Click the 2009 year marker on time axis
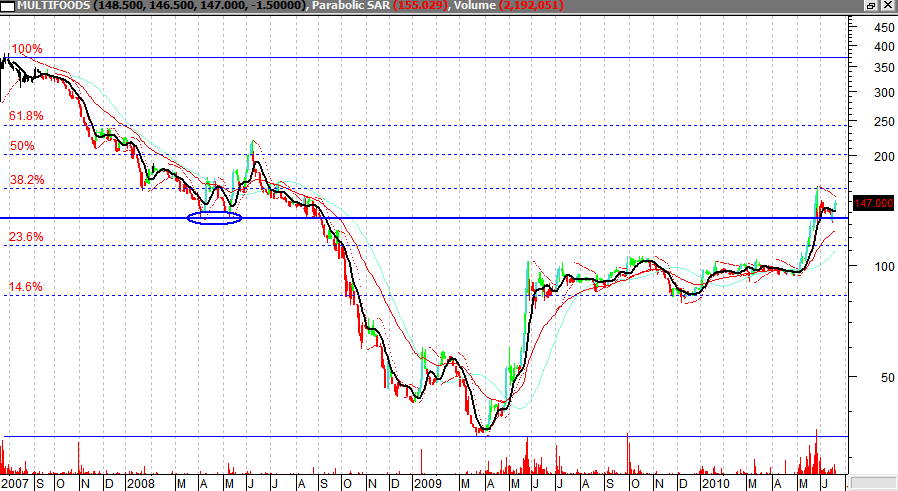Screen dimensions: 898x491 coord(427,484)
